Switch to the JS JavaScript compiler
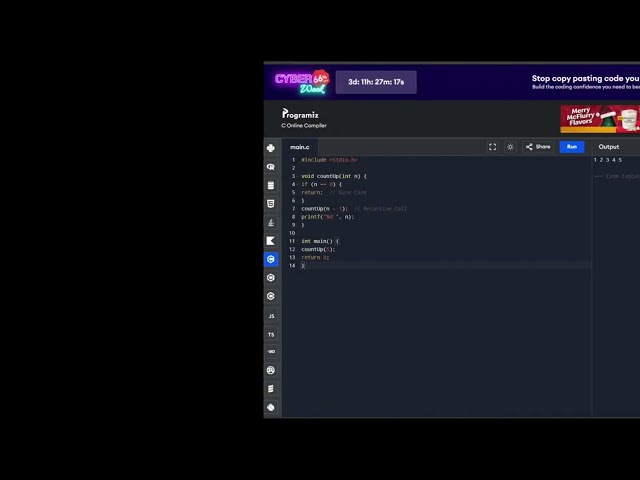The image size is (640, 480). pyautogui.click(x=271, y=316)
